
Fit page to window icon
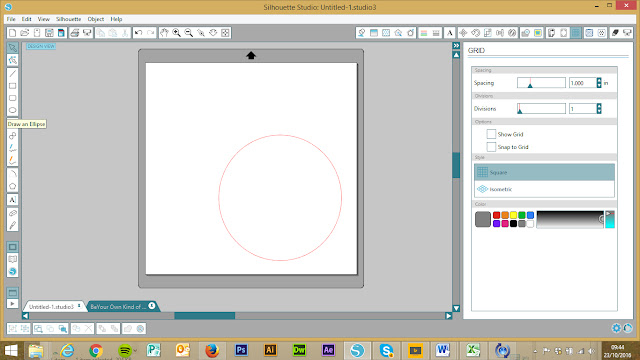click(x=225, y=33)
